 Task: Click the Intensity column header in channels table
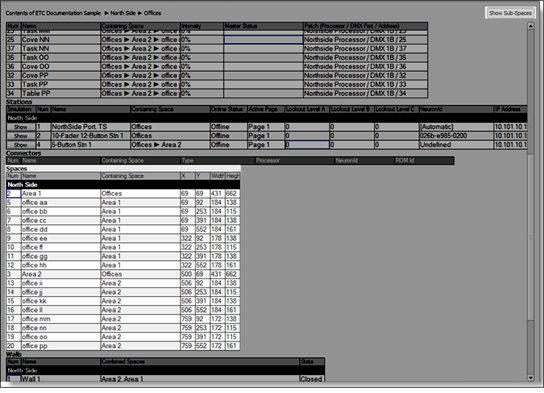[202, 26]
